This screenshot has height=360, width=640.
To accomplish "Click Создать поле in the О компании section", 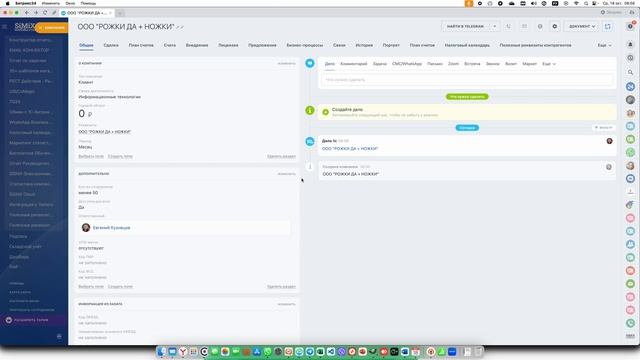I will 120,156.
